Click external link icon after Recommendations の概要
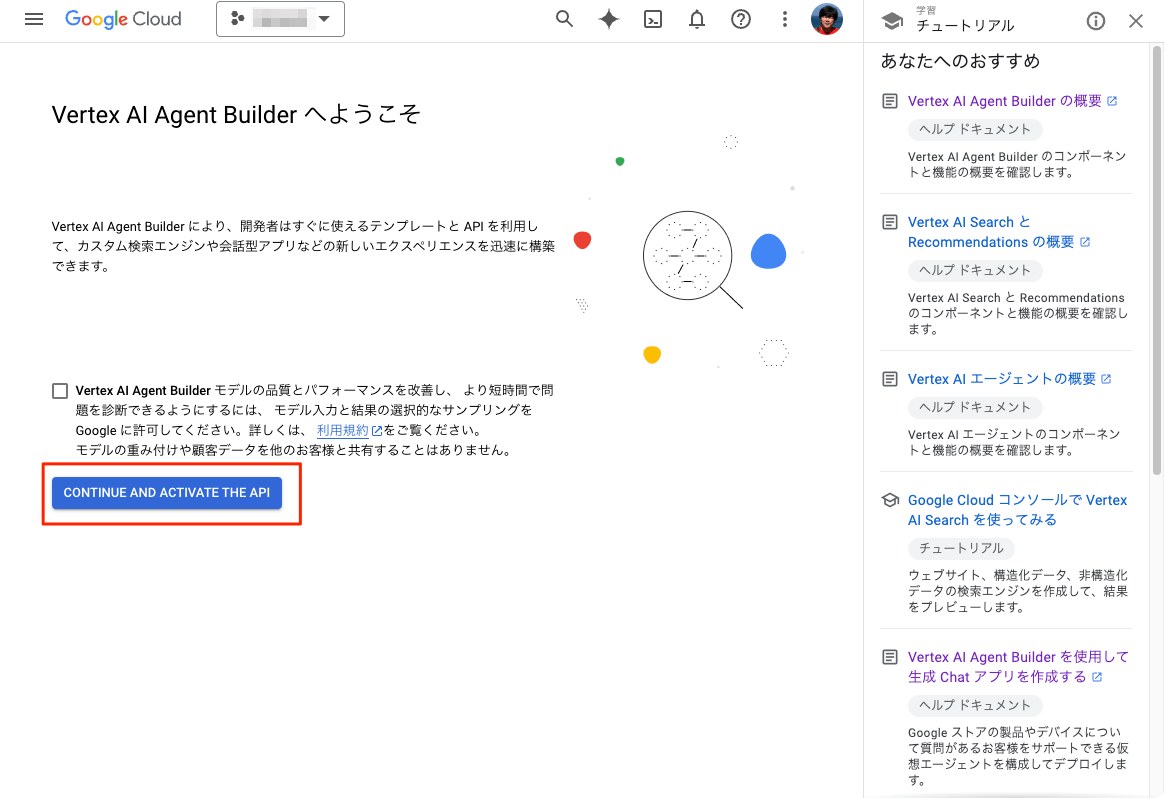 coord(1085,242)
